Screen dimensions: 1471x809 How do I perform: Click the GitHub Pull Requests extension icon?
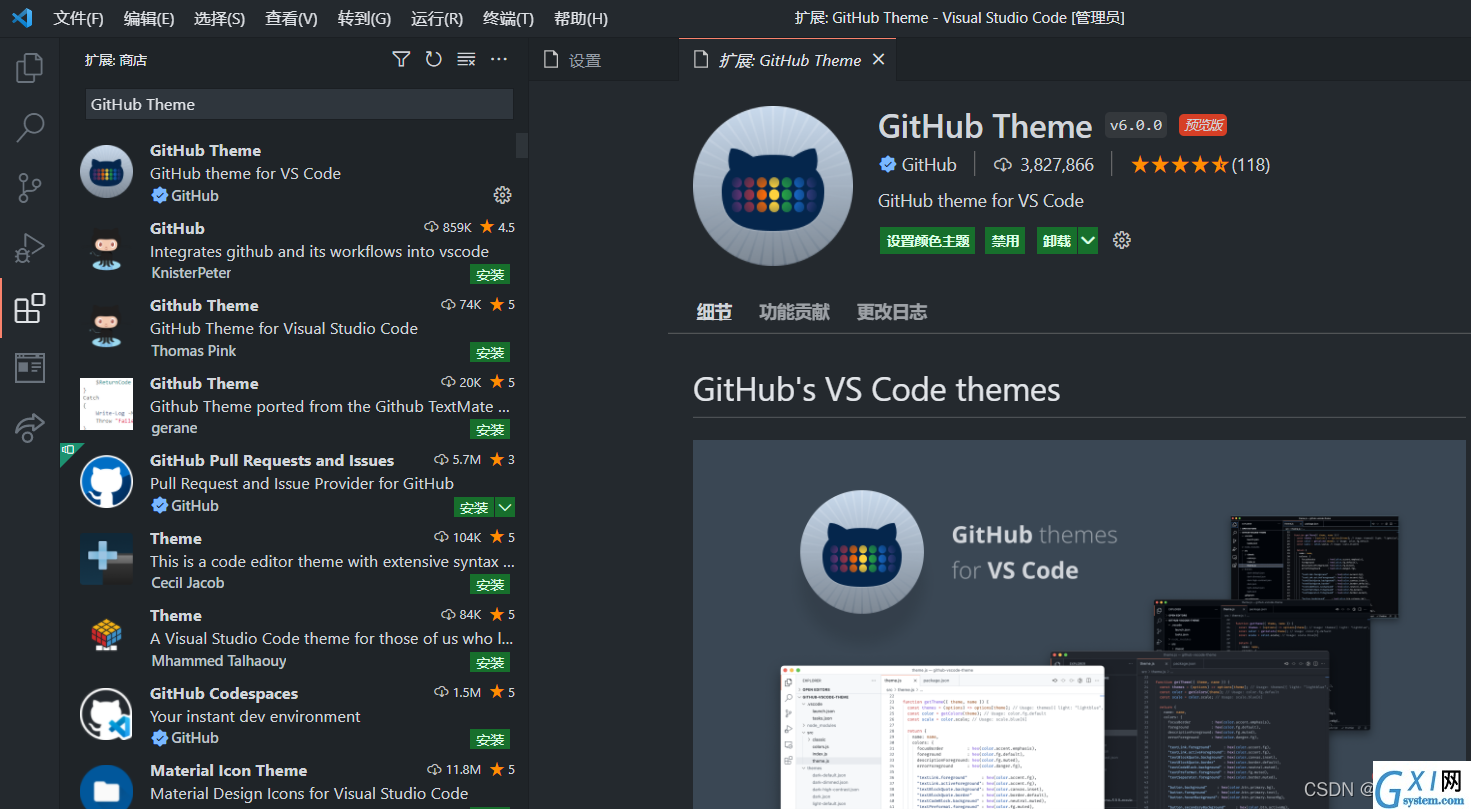pos(106,482)
